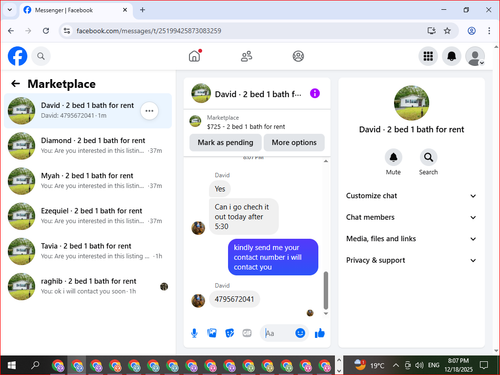
Task: Open the Marketplace listing $725 link
Action: point(246,126)
